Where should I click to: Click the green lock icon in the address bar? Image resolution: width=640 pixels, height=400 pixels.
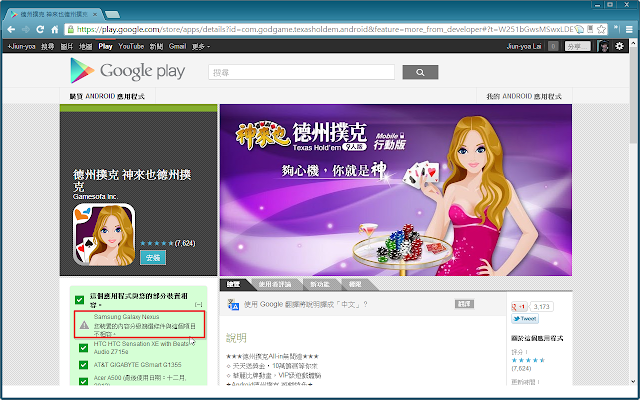[x=71, y=29]
